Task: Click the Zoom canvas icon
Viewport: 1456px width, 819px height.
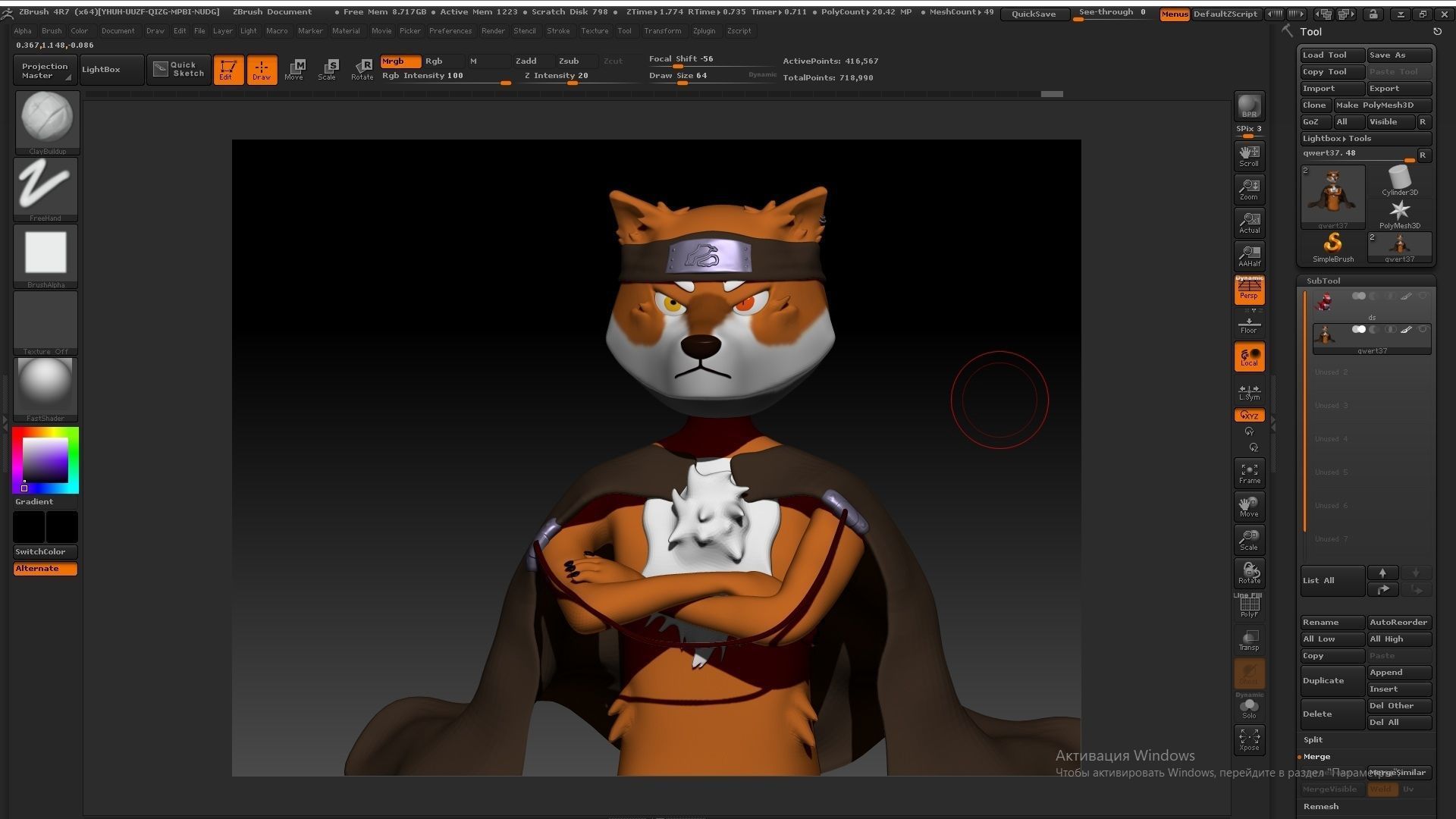Action: [x=1249, y=189]
